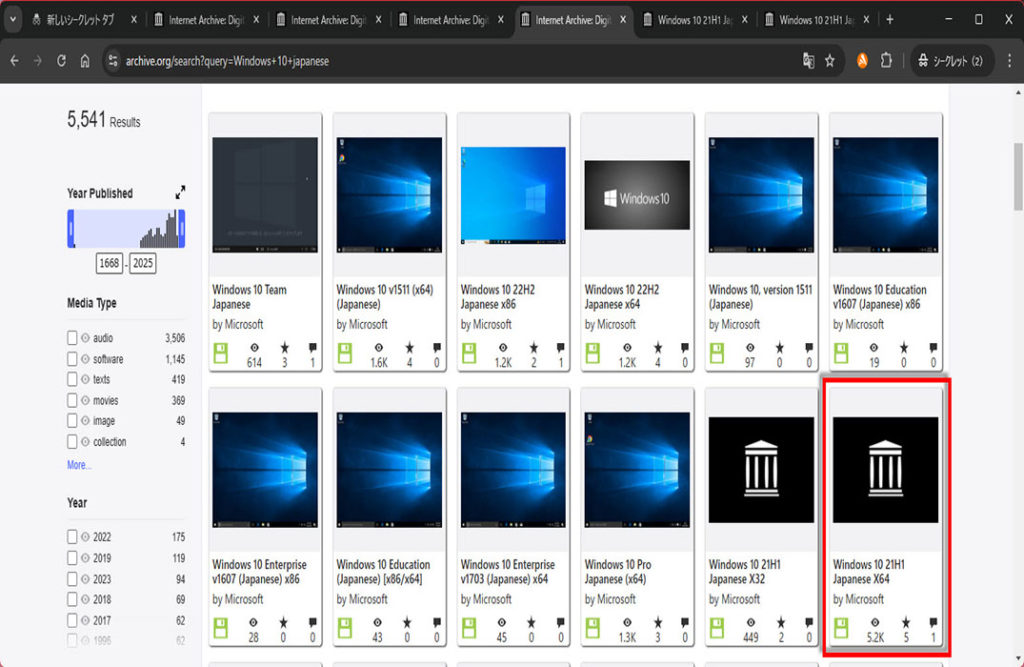The height and width of the screenshot is (667, 1024).
Task: Click the browser reload button
Action: (x=62, y=61)
